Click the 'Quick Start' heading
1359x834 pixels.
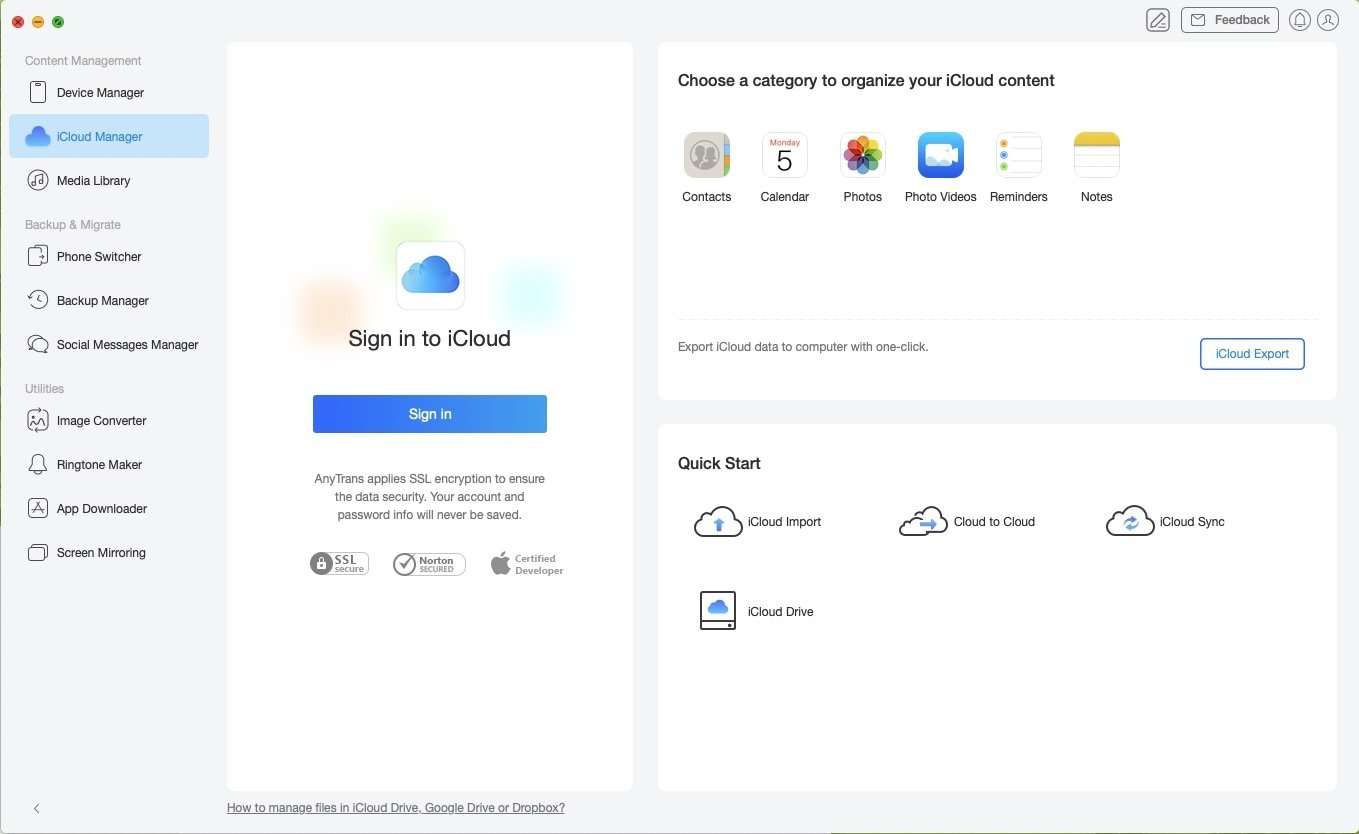point(719,464)
